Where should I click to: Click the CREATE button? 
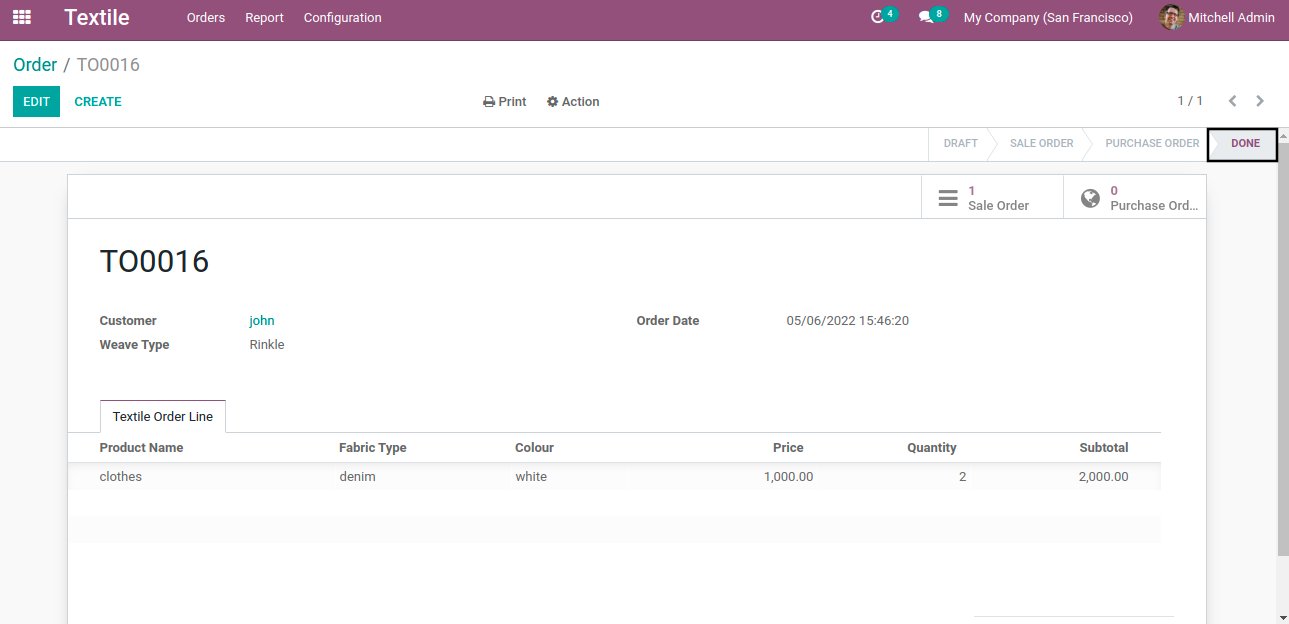pos(98,101)
